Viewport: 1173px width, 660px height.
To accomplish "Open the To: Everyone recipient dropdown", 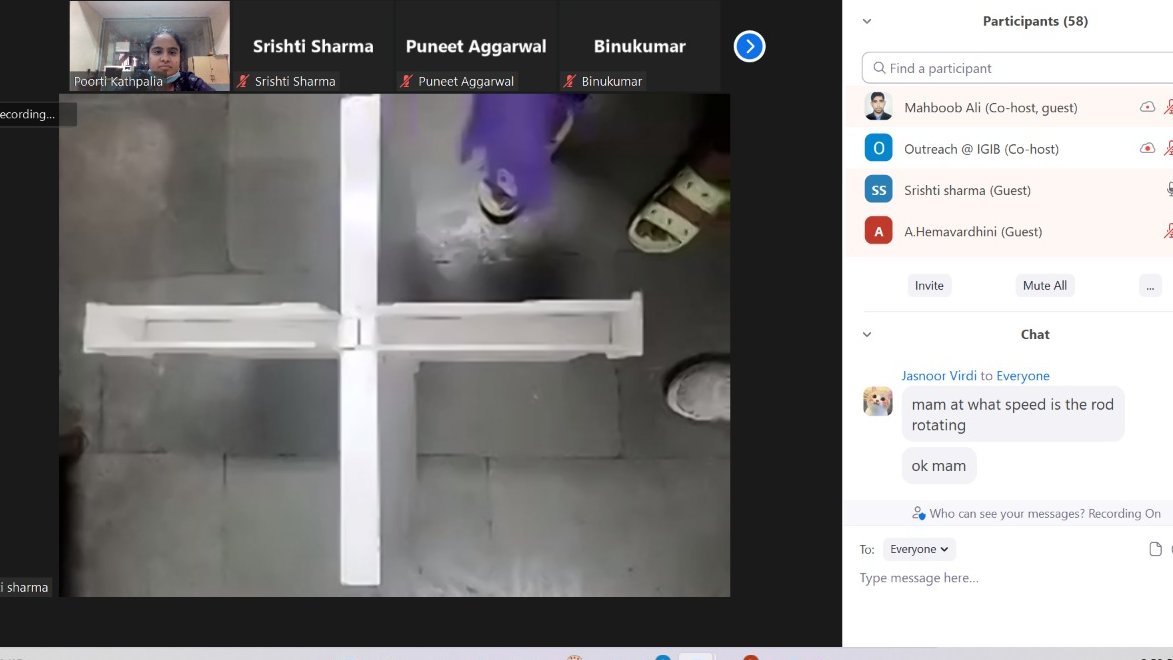I will click(919, 549).
